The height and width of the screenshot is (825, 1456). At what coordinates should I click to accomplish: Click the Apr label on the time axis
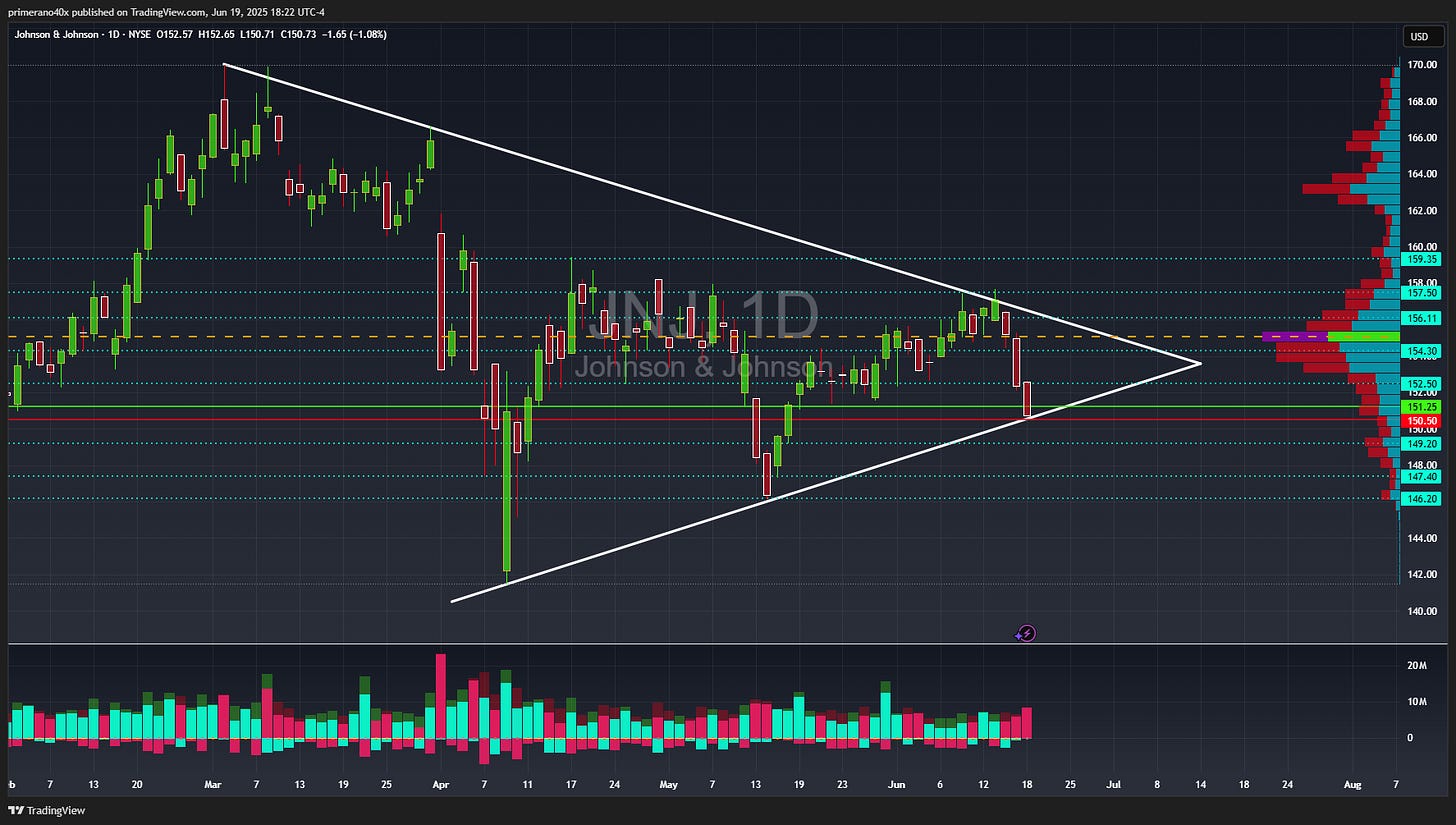pyautogui.click(x=440, y=785)
